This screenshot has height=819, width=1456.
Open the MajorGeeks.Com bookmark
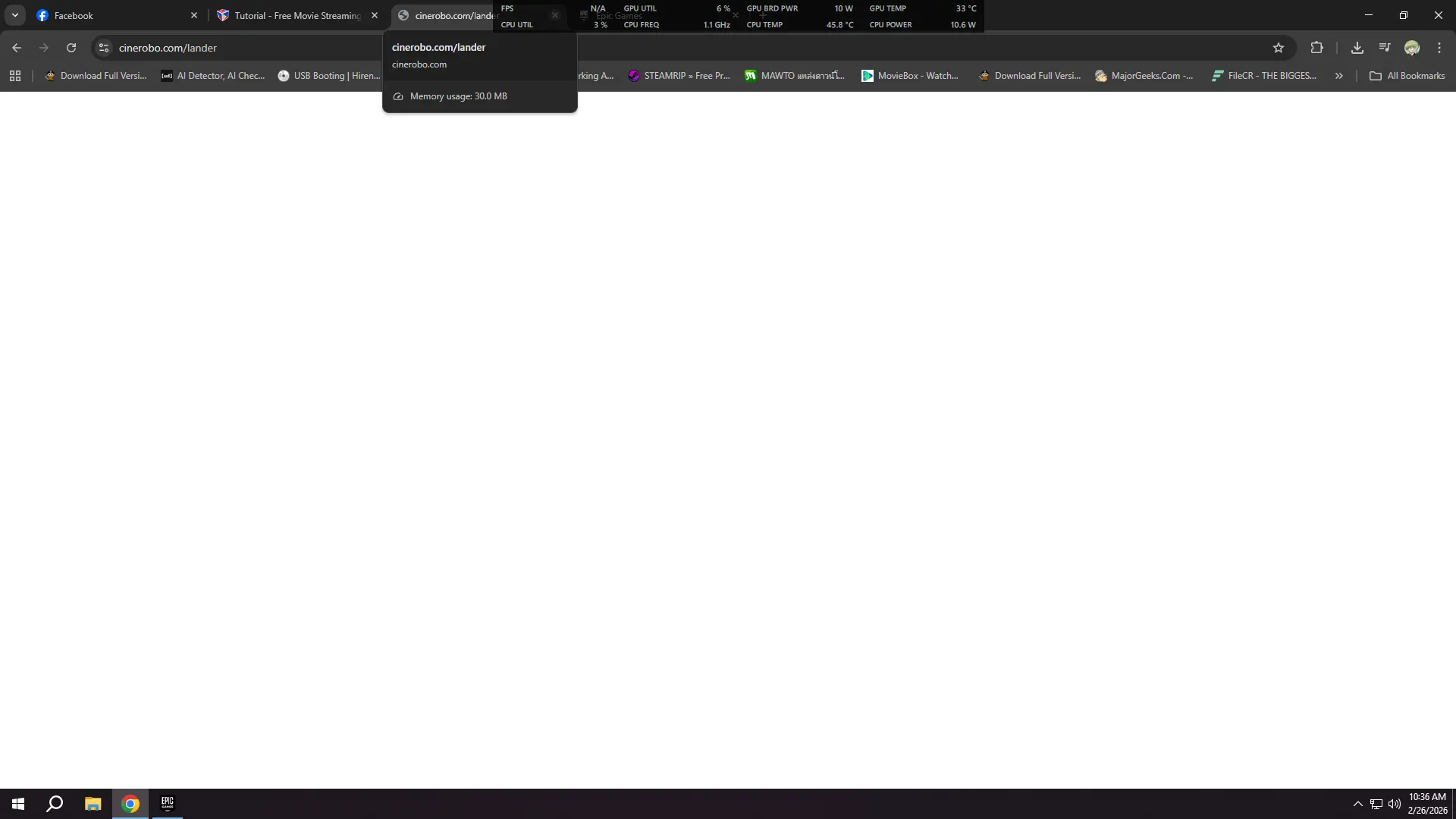tap(1144, 76)
